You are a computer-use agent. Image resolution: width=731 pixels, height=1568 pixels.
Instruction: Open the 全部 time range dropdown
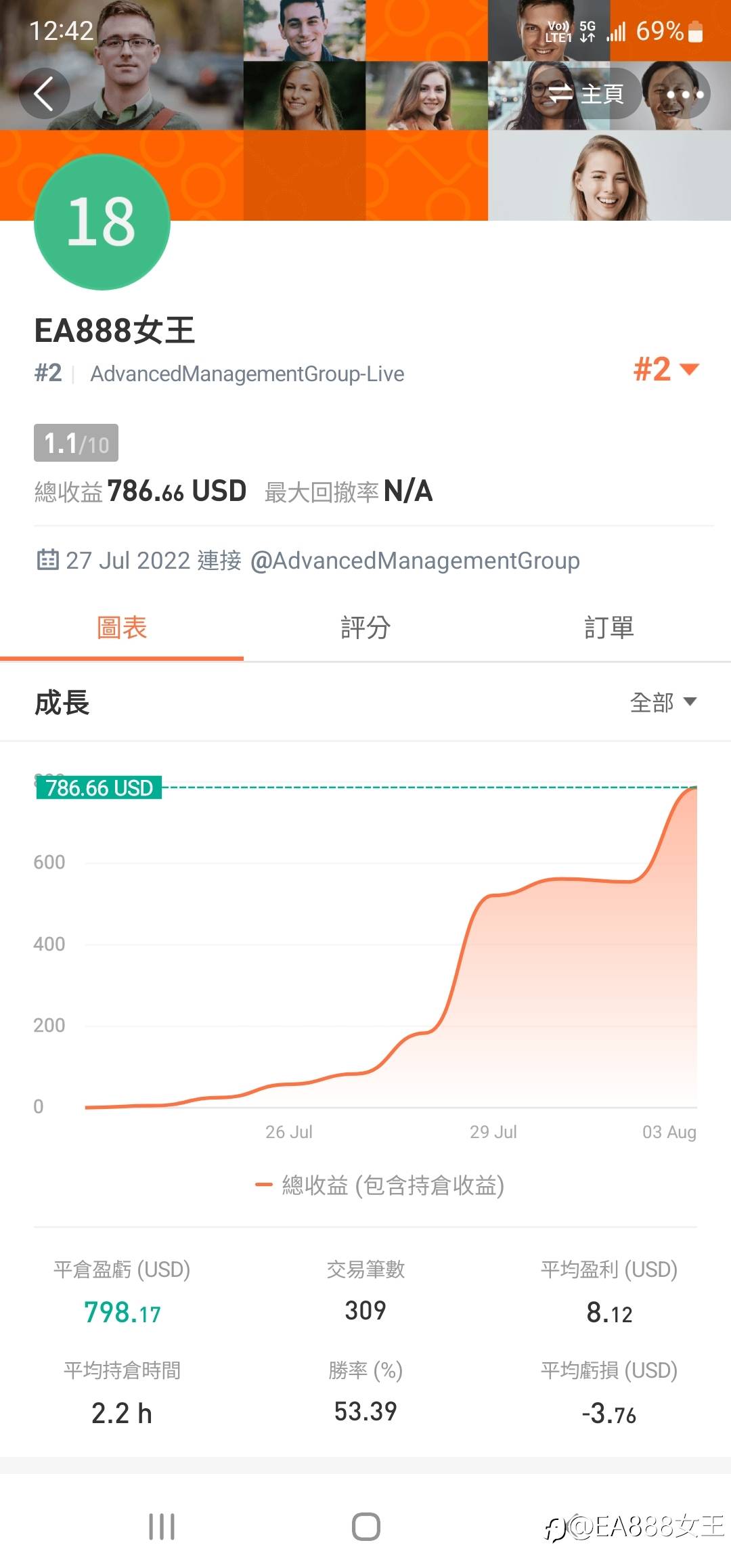point(663,702)
